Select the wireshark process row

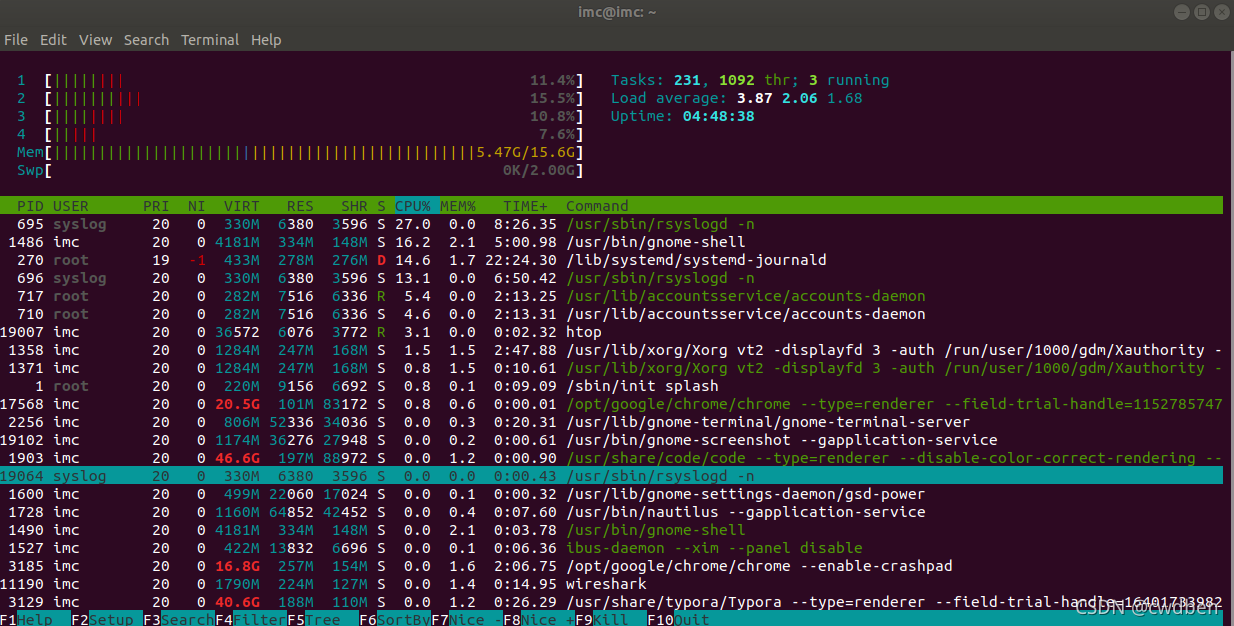coord(612,584)
